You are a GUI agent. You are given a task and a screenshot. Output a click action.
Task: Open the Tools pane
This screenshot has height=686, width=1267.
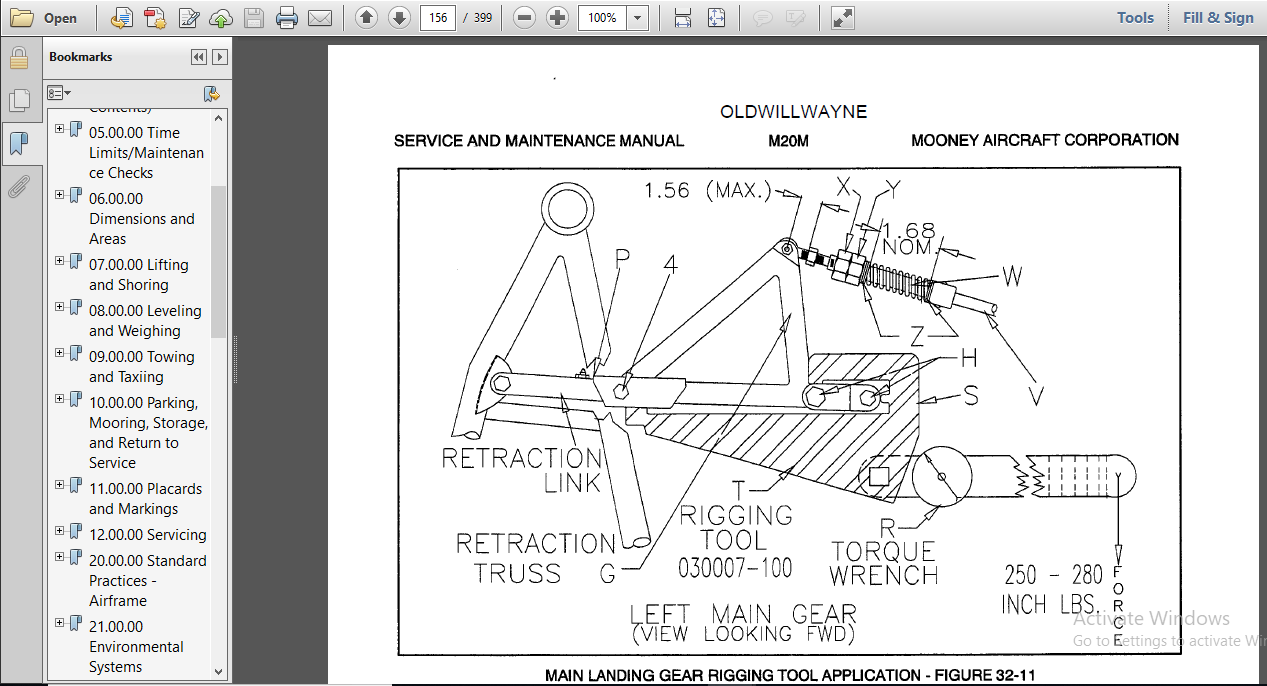click(x=1135, y=18)
